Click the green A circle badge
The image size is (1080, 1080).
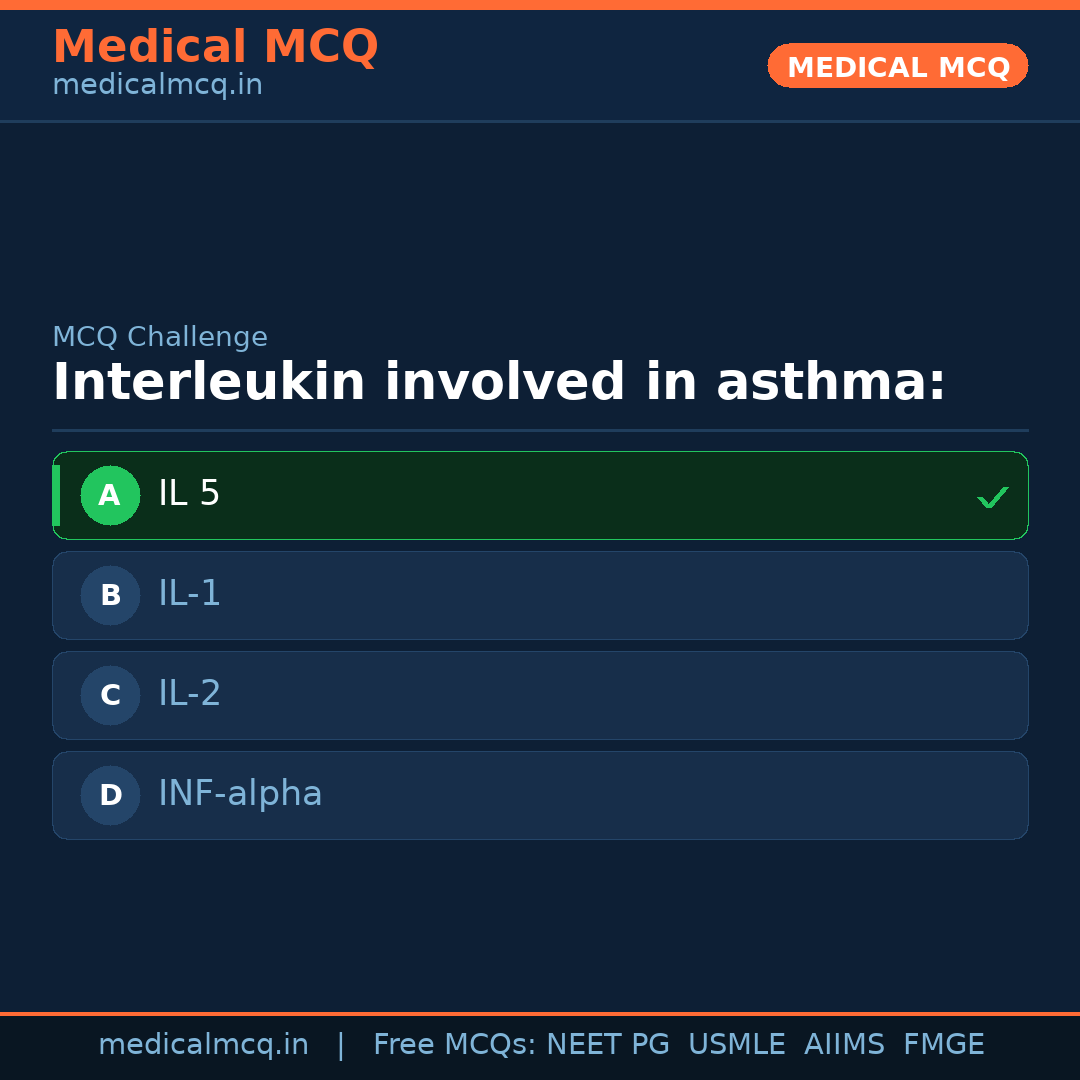point(110,495)
